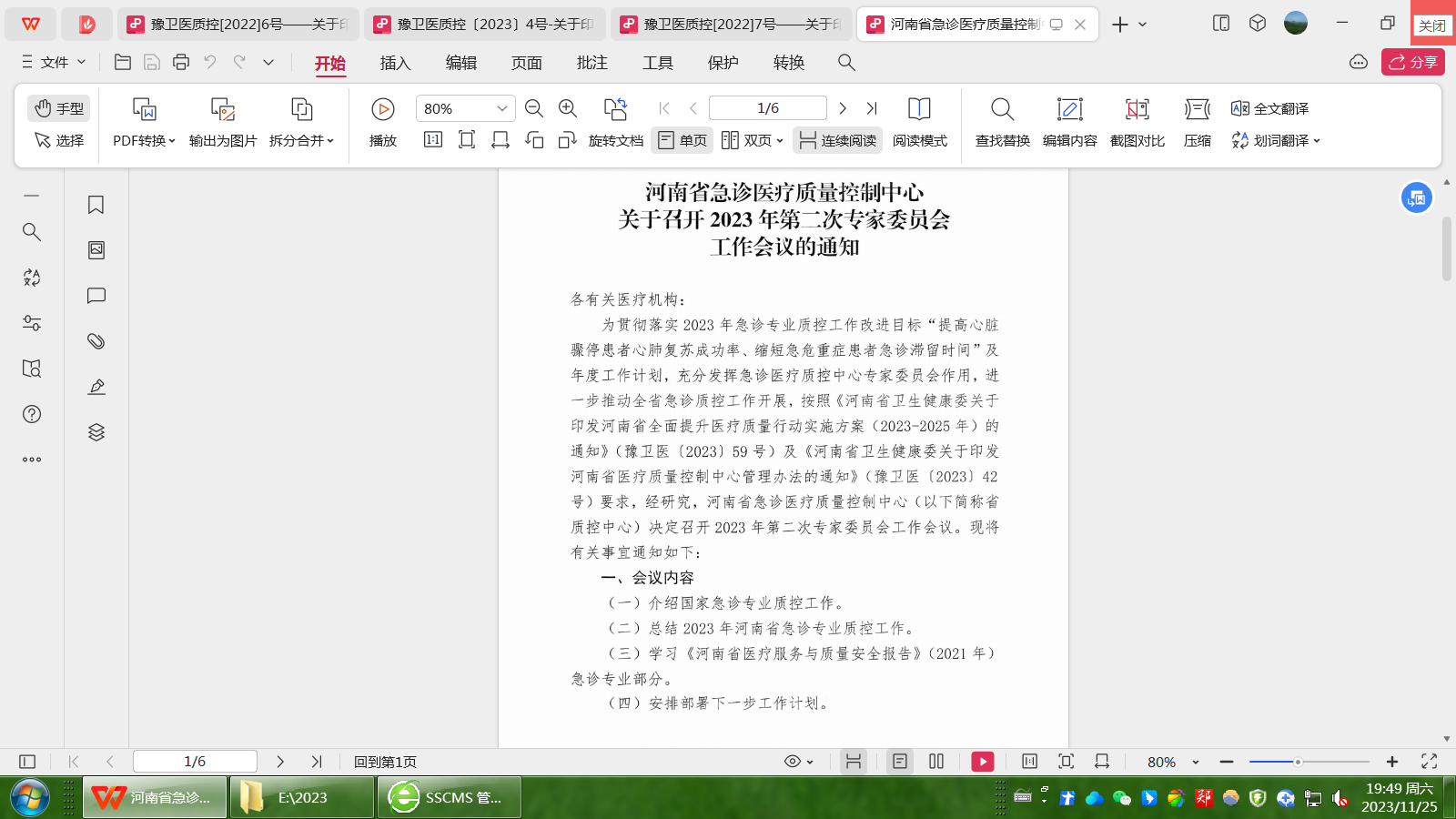
Task: Click fit page icon in ribbon
Action: (467, 139)
